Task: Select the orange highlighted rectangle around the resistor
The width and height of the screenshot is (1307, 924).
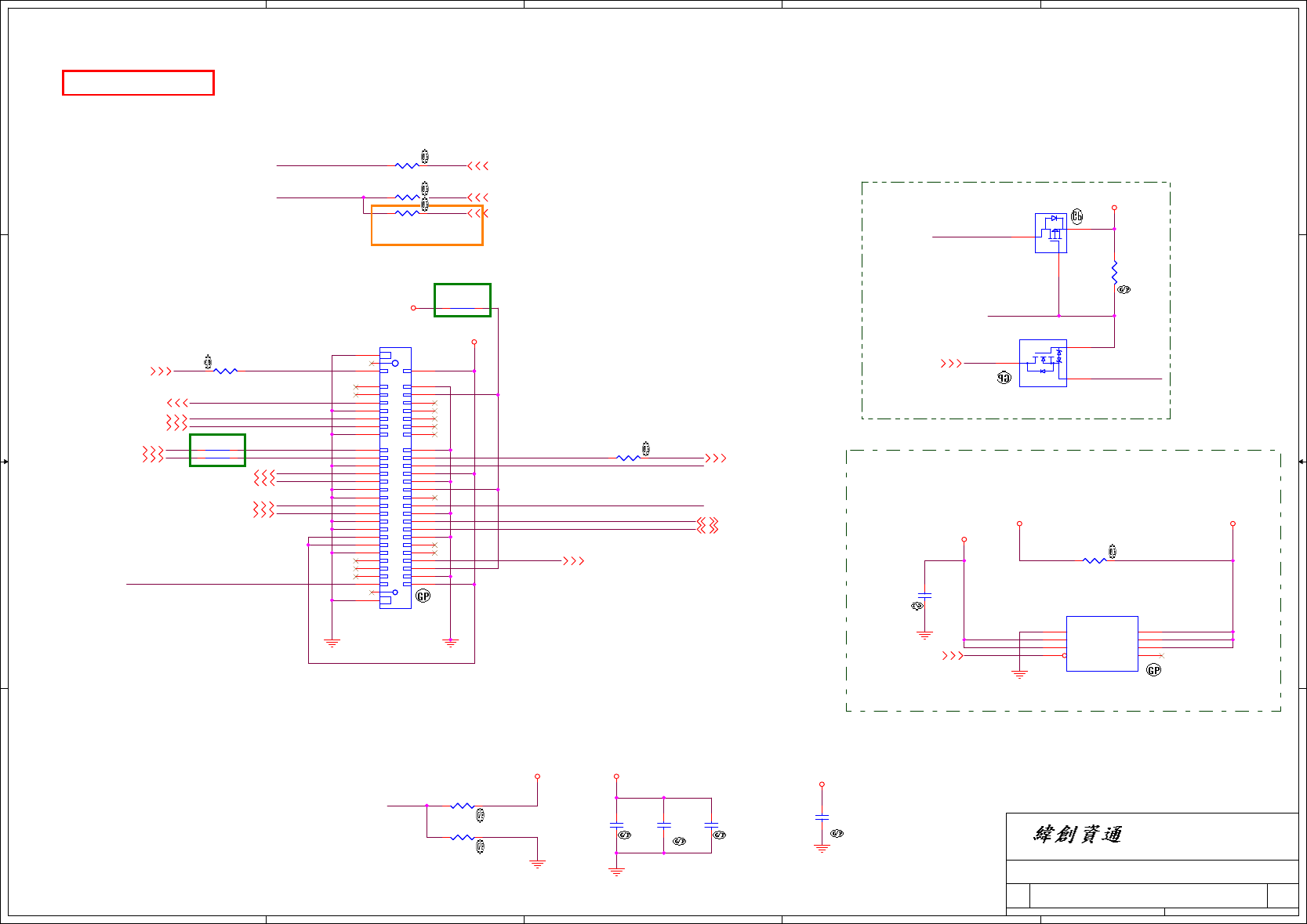Action: (427, 225)
